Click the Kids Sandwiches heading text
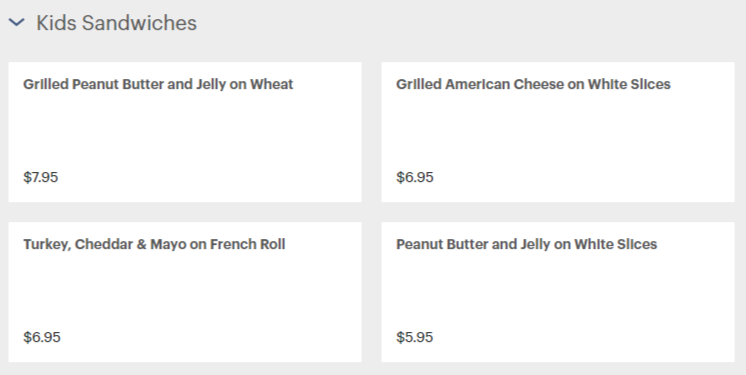The height and width of the screenshot is (375, 746). 117,23
